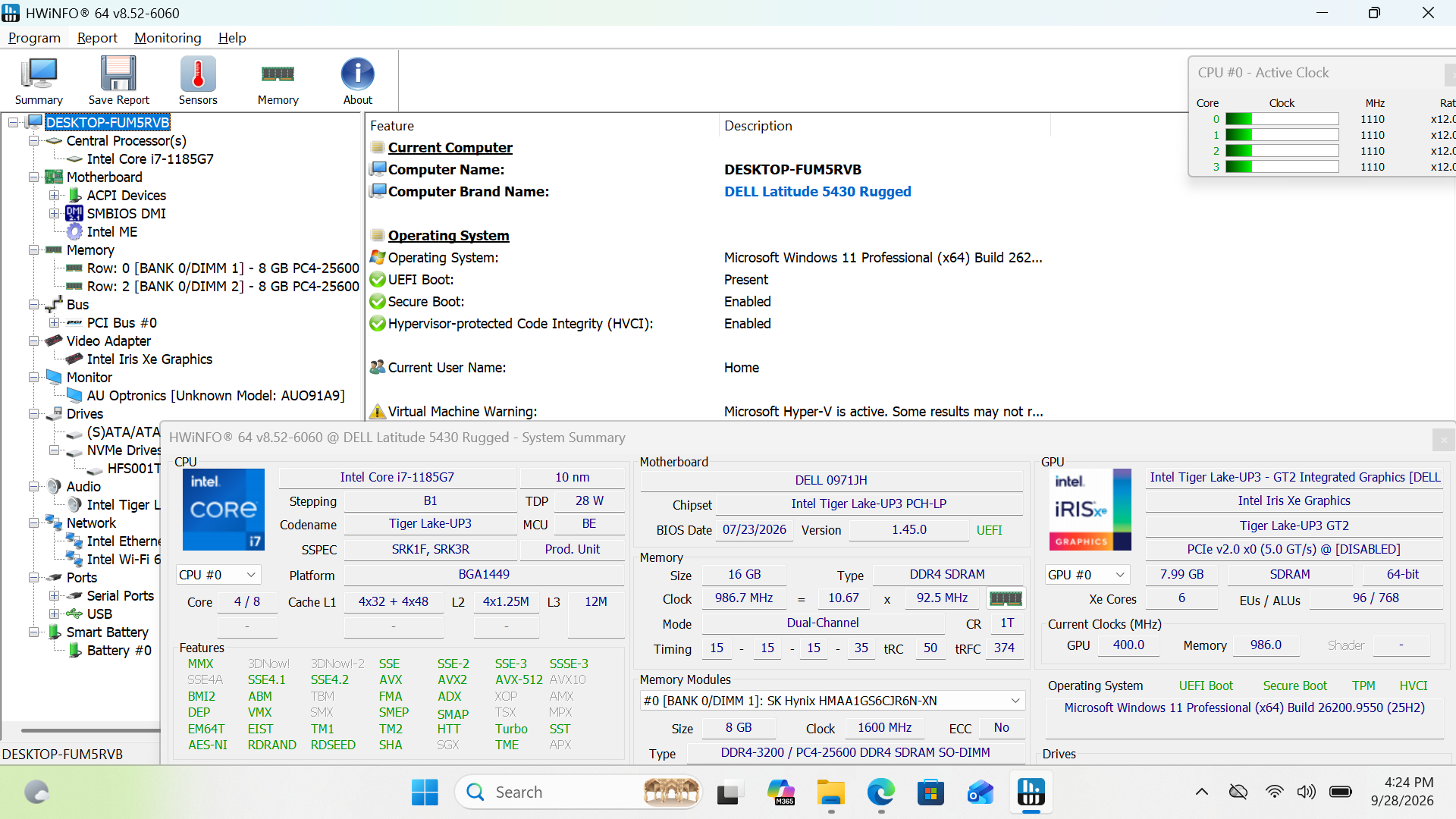Screen dimensions: 1456x819
Task: Click Core 2 clock bar
Action: 1282,151
